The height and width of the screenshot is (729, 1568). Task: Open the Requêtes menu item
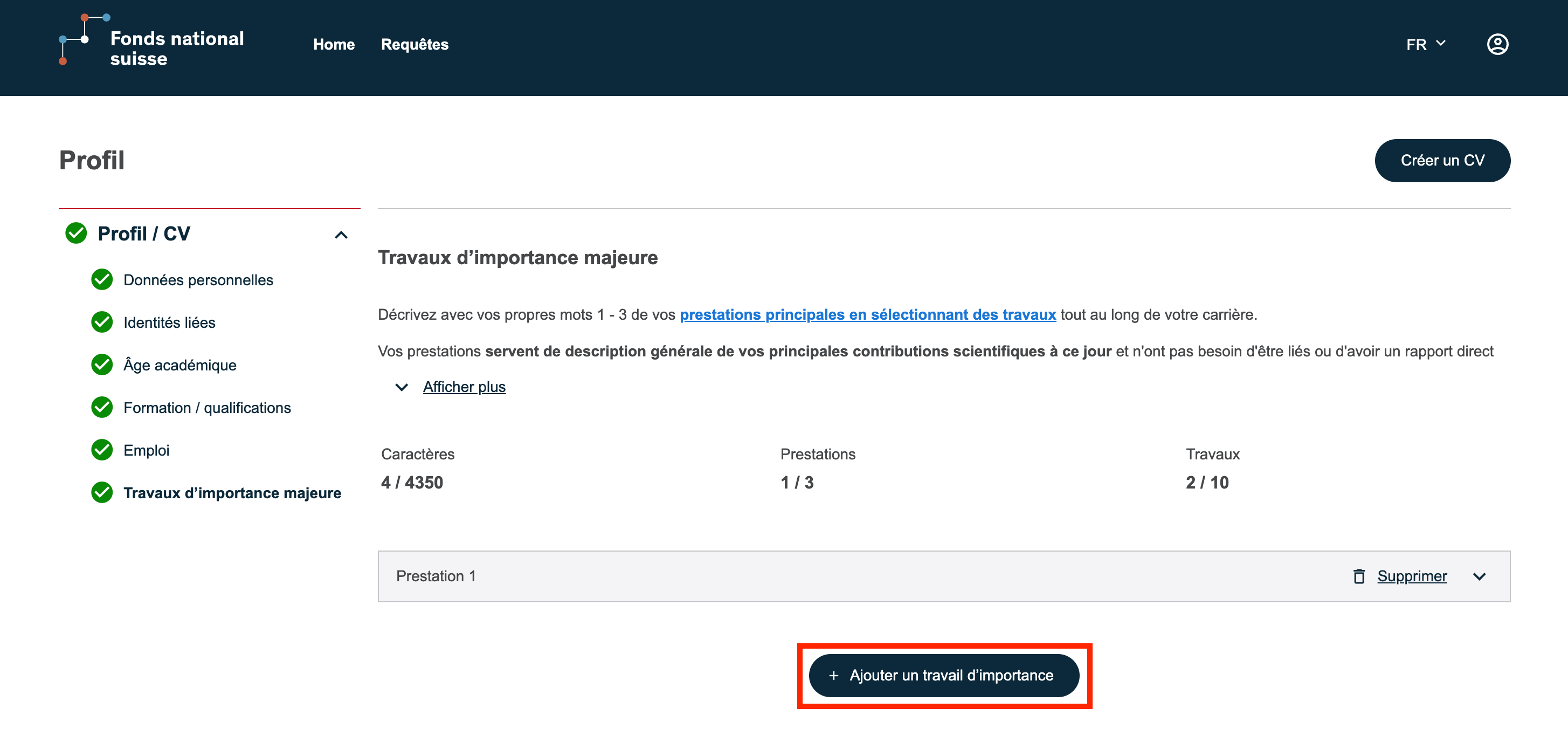[x=415, y=44]
